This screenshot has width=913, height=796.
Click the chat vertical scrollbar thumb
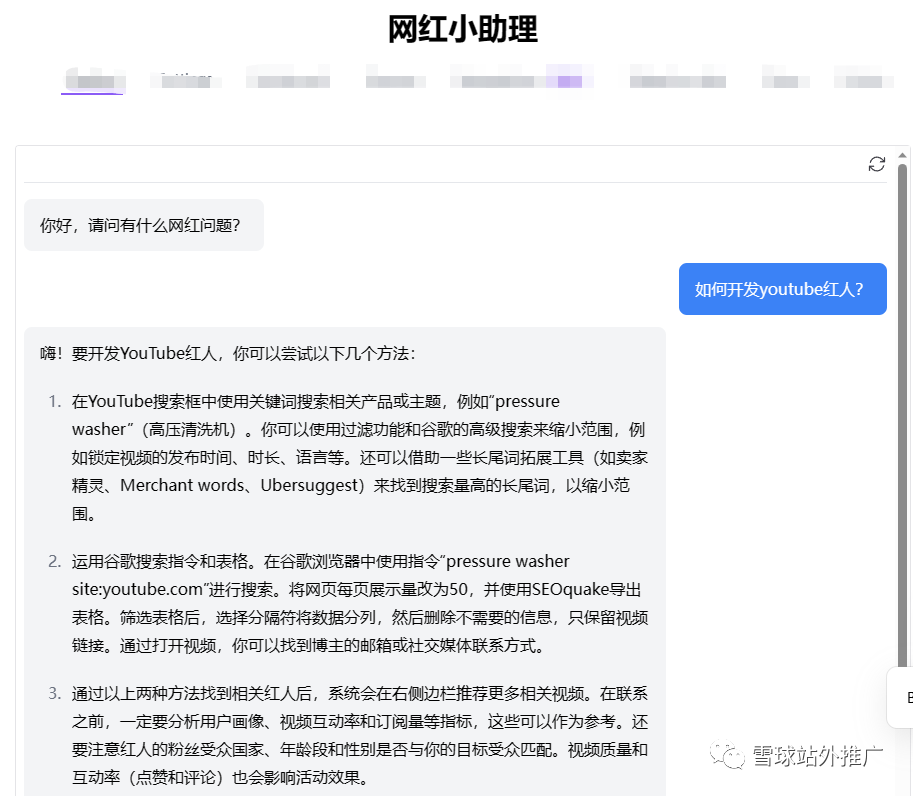coord(903,415)
